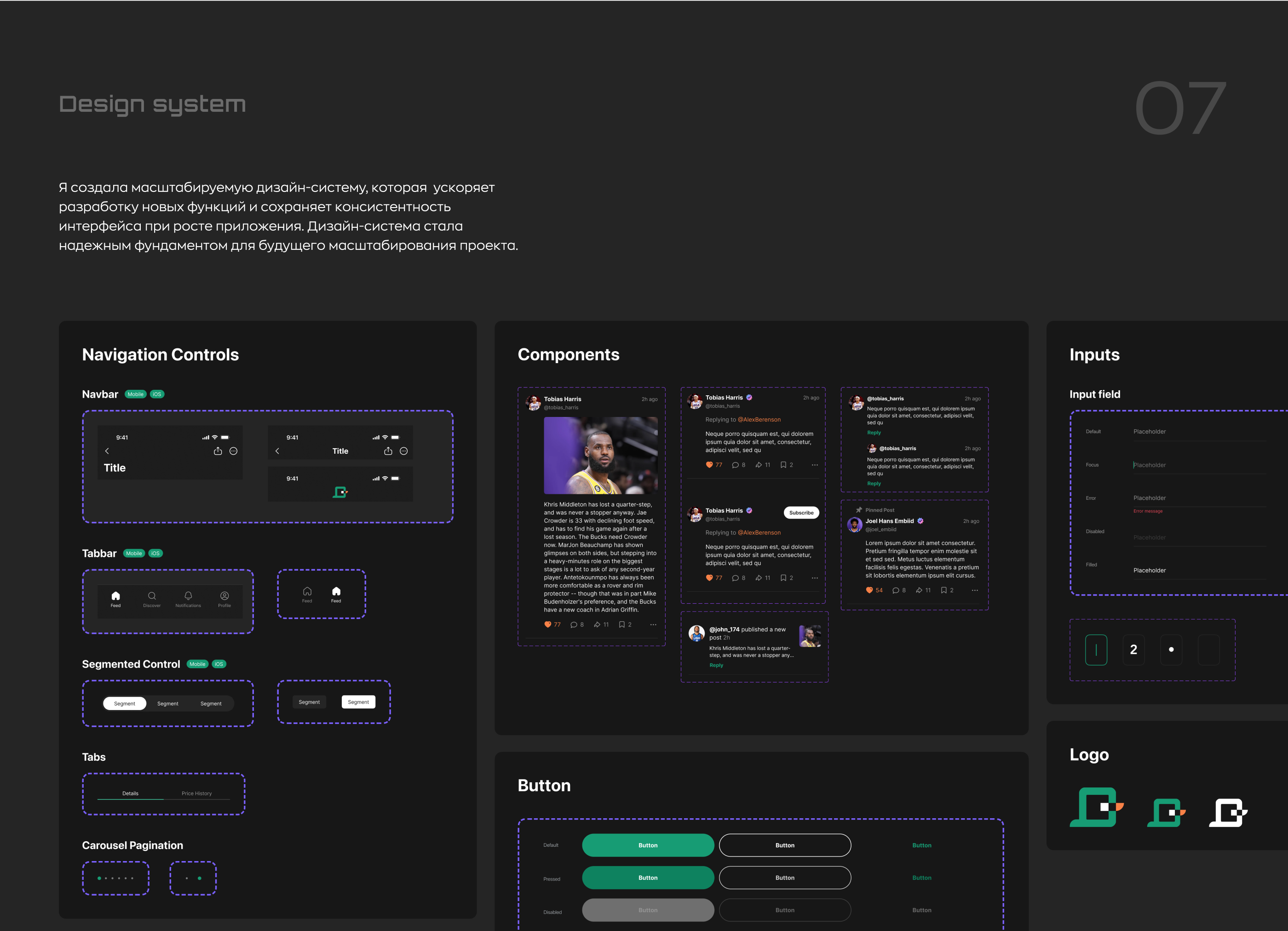Select first Segment in rounded segmented control
The width and height of the screenshot is (1288, 931).
[x=124, y=703]
